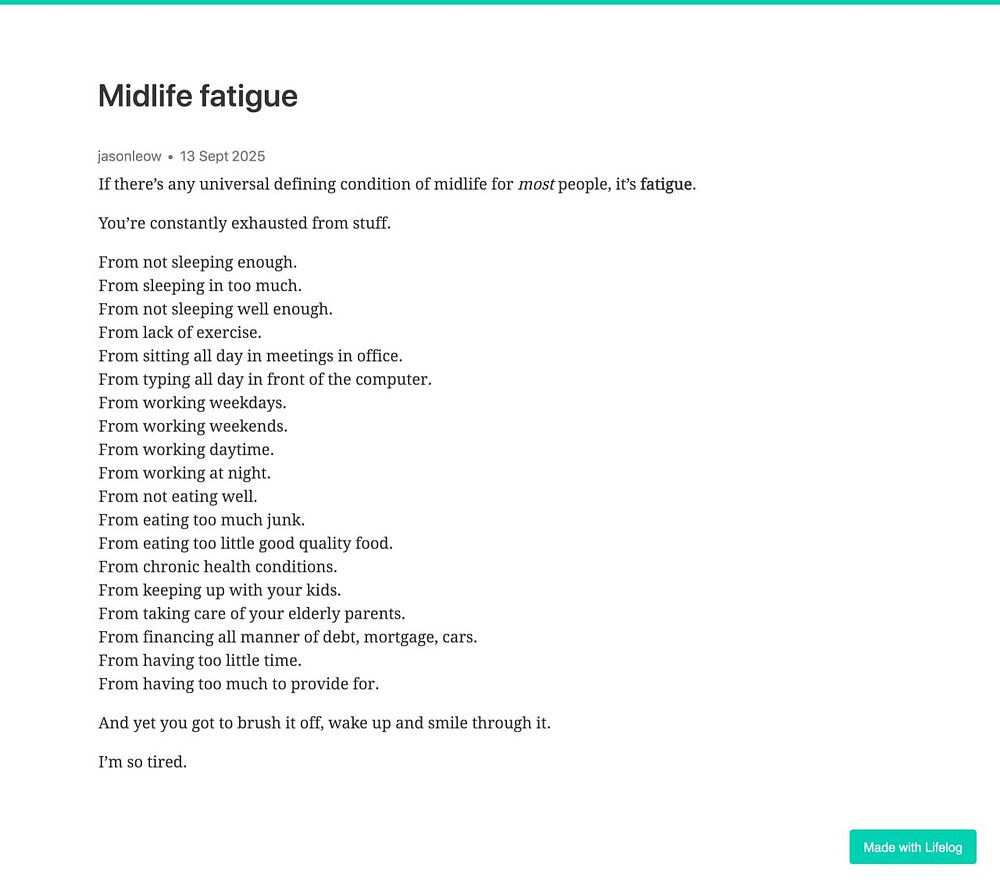Click 'From financing all manner of debt' line
The height and width of the screenshot is (884, 1000).
coord(287,637)
